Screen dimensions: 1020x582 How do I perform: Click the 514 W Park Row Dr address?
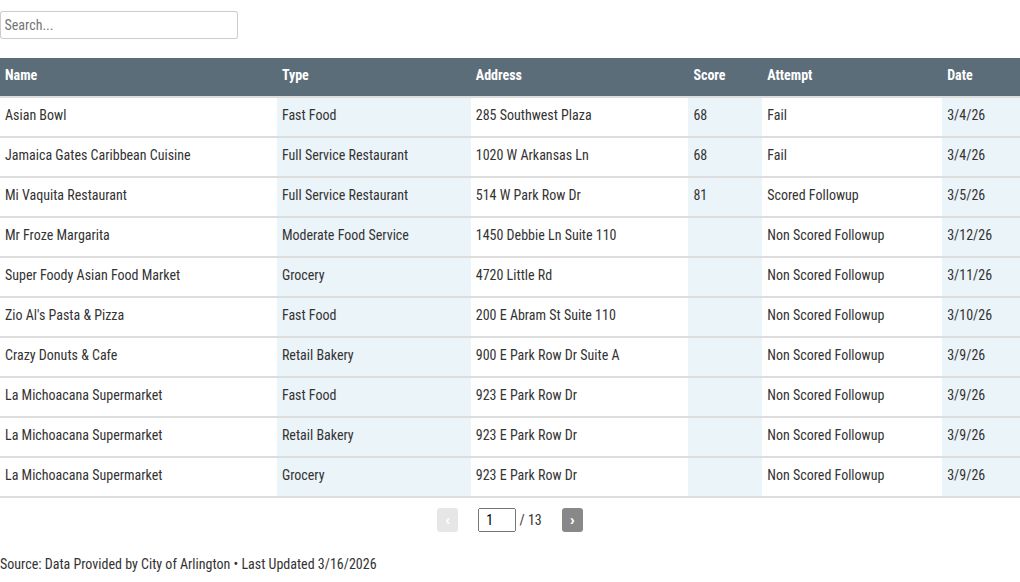pos(528,195)
